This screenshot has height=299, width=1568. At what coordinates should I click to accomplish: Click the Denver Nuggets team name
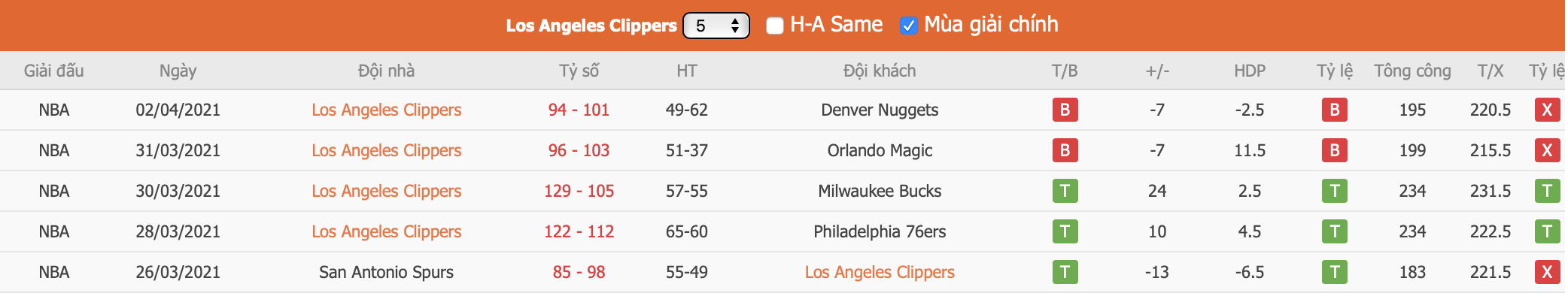coord(880,110)
